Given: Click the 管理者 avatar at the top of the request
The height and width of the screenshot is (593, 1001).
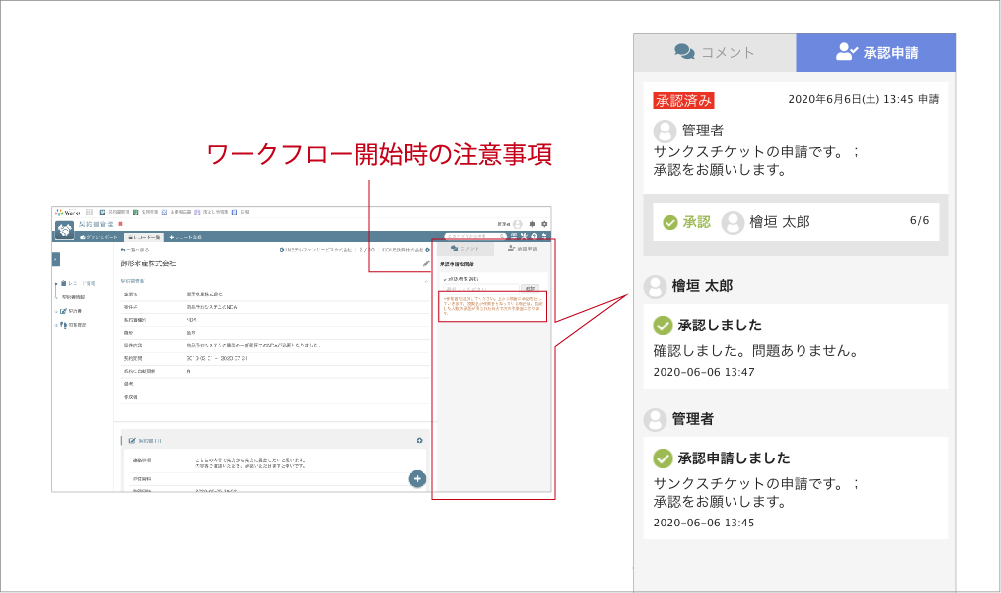Looking at the screenshot, I should point(664,131).
